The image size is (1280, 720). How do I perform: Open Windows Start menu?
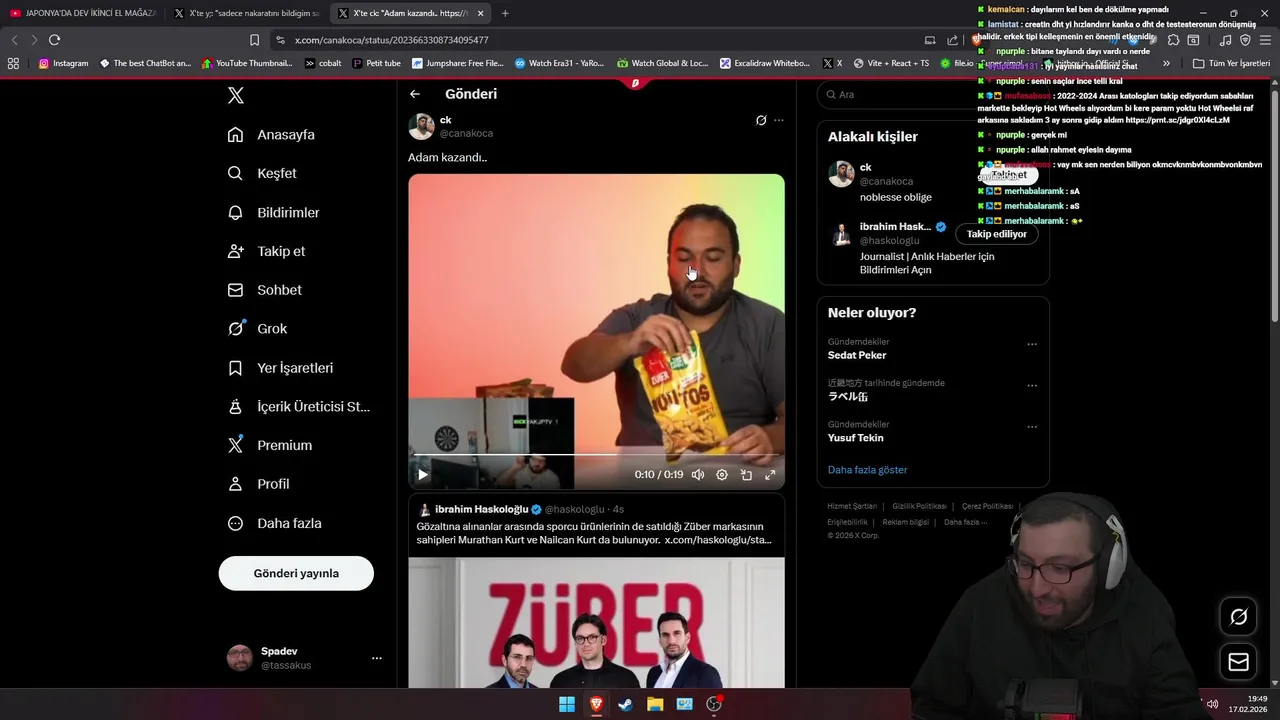pyautogui.click(x=567, y=704)
